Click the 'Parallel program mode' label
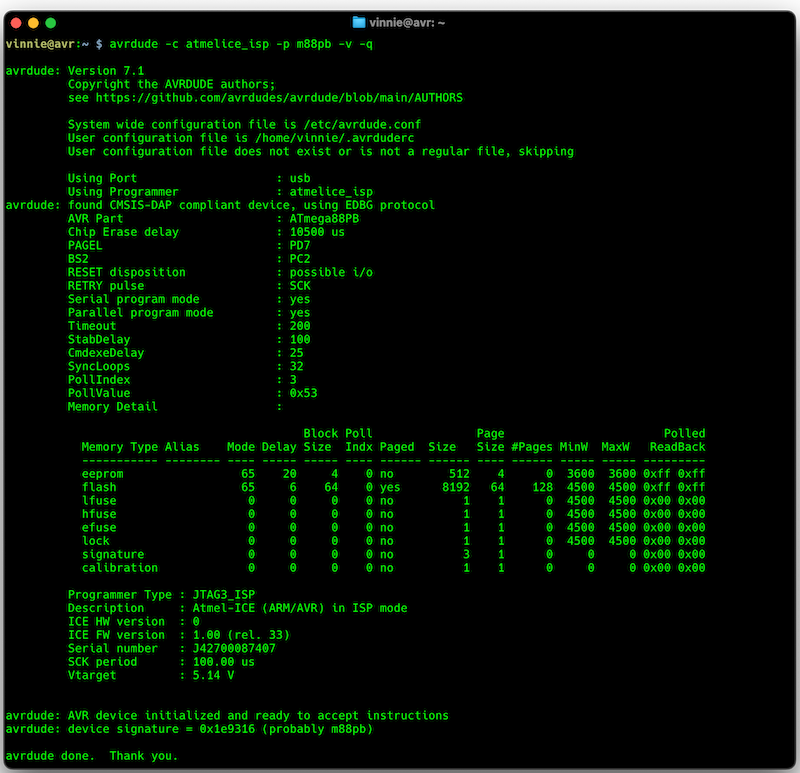Image resolution: width=800 pixels, height=773 pixels. click(x=141, y=313)
